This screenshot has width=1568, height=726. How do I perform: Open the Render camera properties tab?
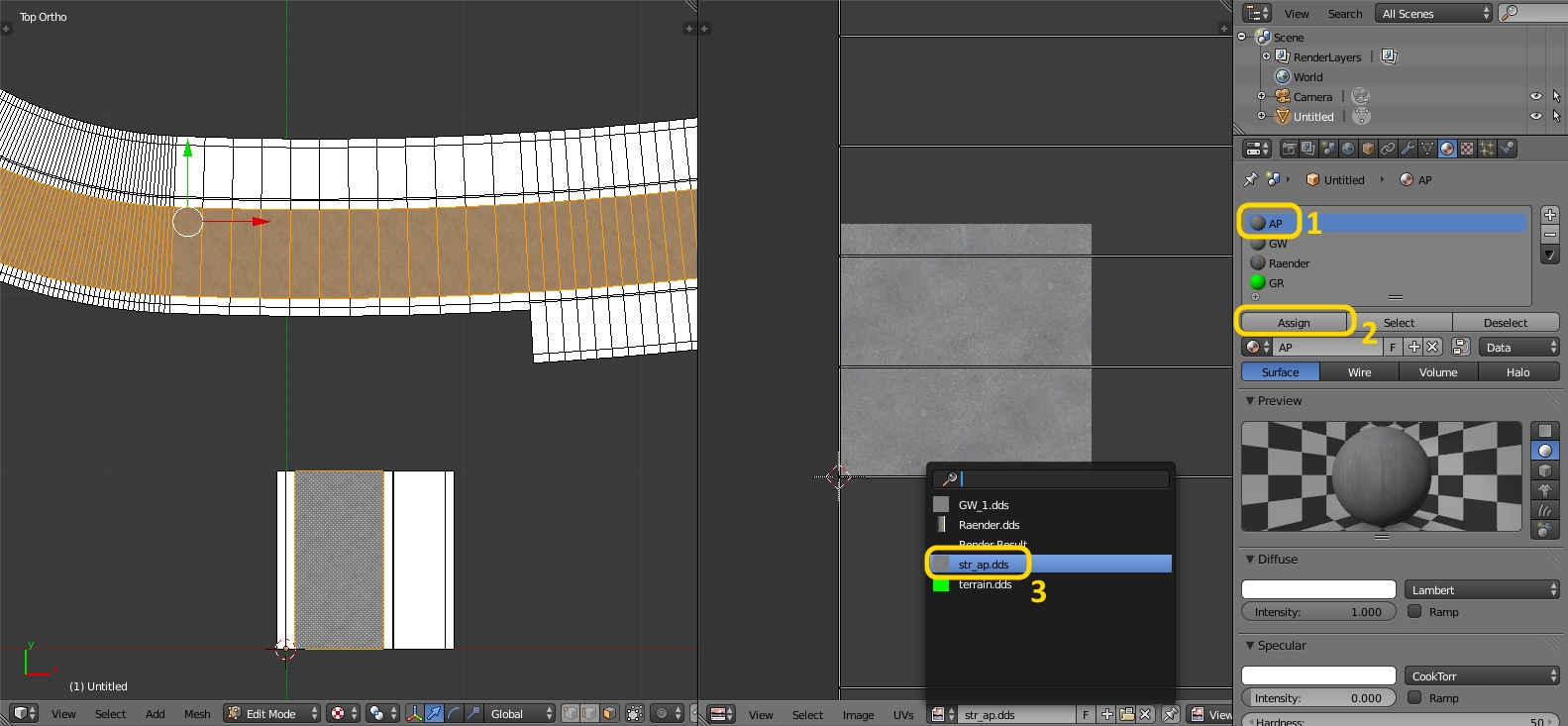(x=1289, y=149)
